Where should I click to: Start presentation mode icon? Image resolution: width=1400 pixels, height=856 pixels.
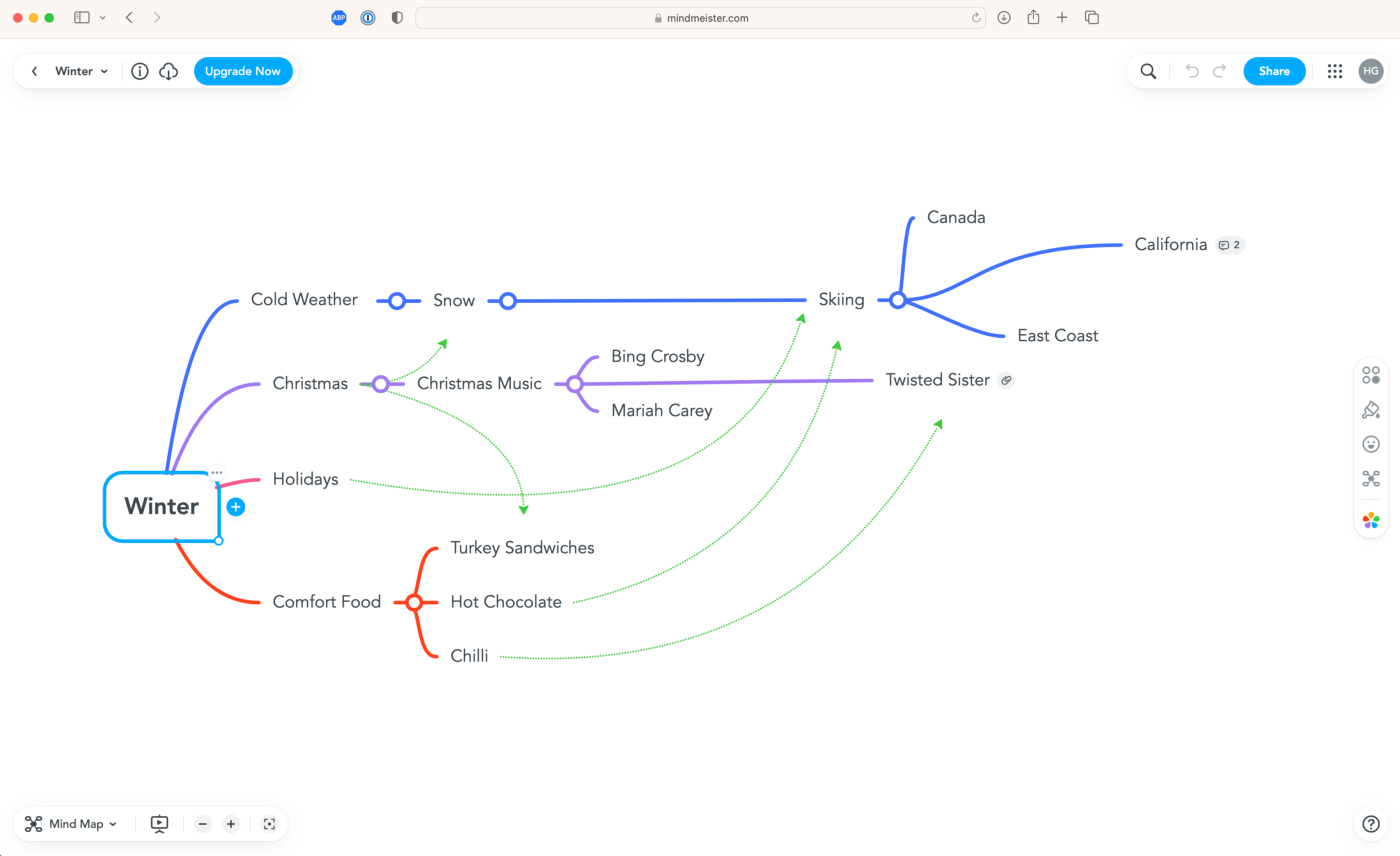point(160,824)
